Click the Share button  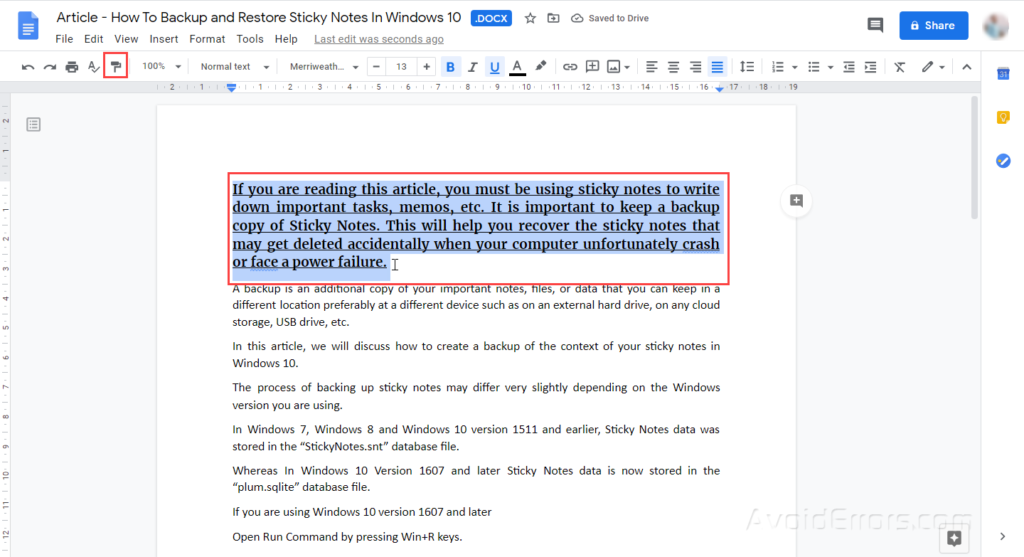933,25
